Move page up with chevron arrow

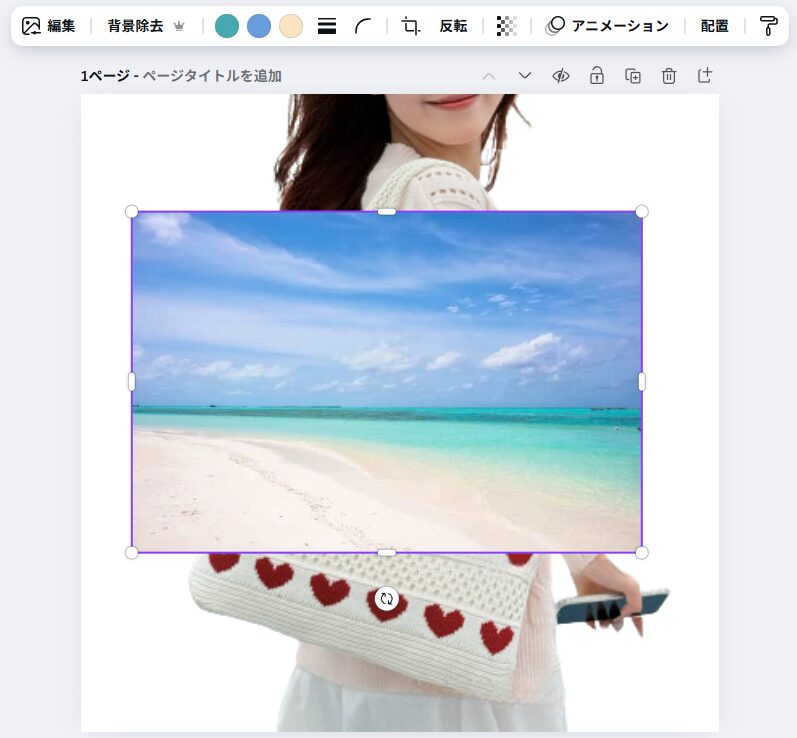489,76
